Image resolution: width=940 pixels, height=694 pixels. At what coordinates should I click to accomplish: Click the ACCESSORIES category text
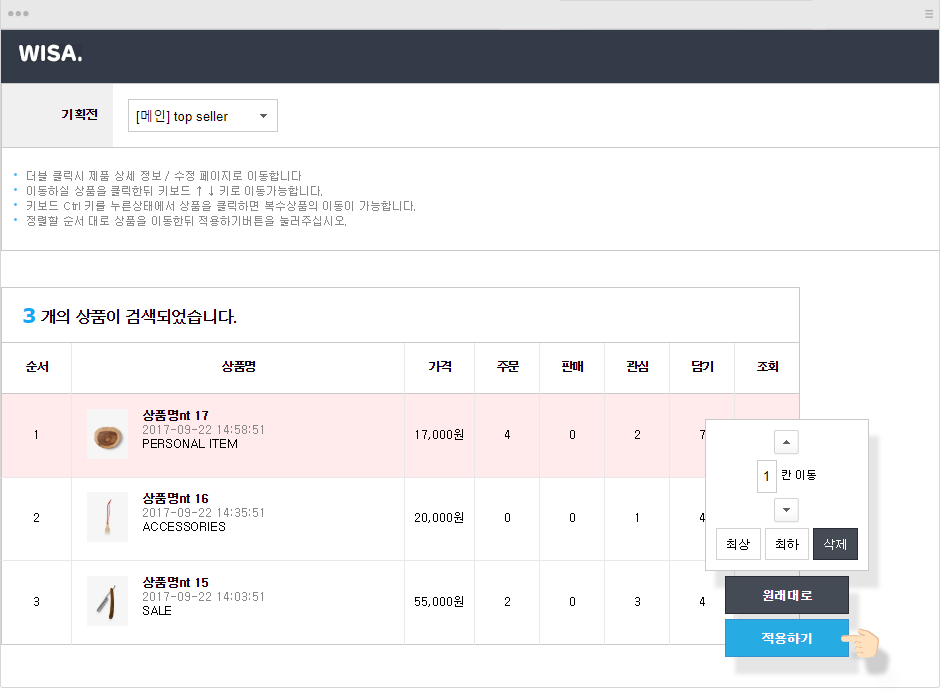[184, 527]
